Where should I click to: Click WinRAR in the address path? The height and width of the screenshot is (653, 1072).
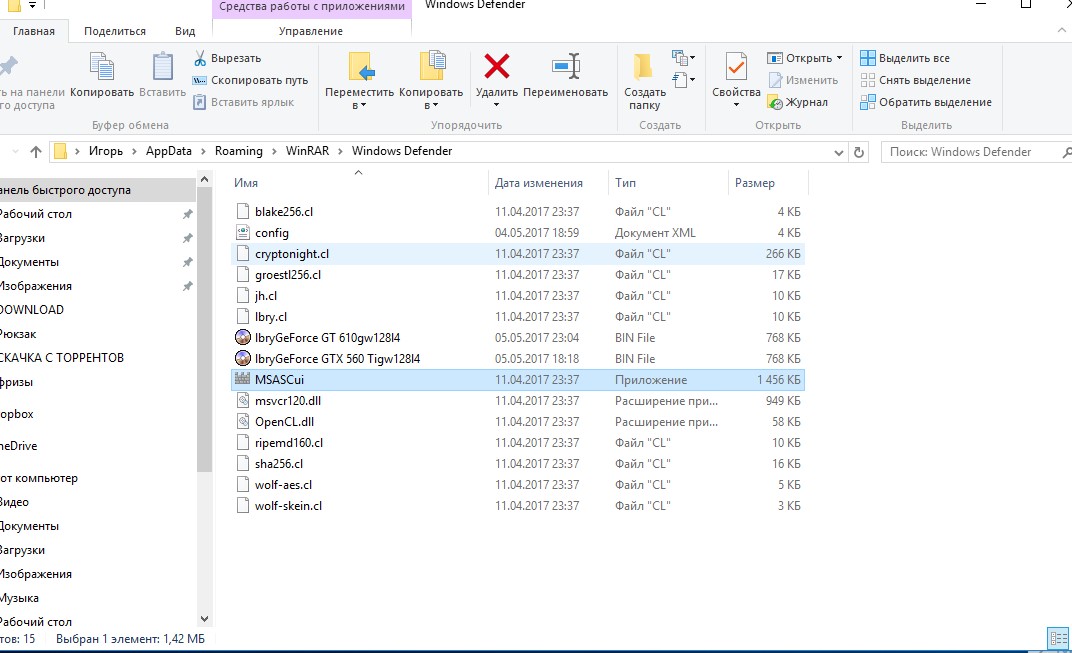tap(308, 151)
